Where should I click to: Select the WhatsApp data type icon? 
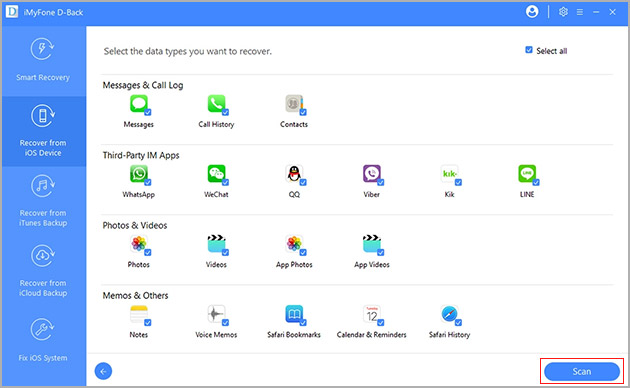[x=139, y=174]
